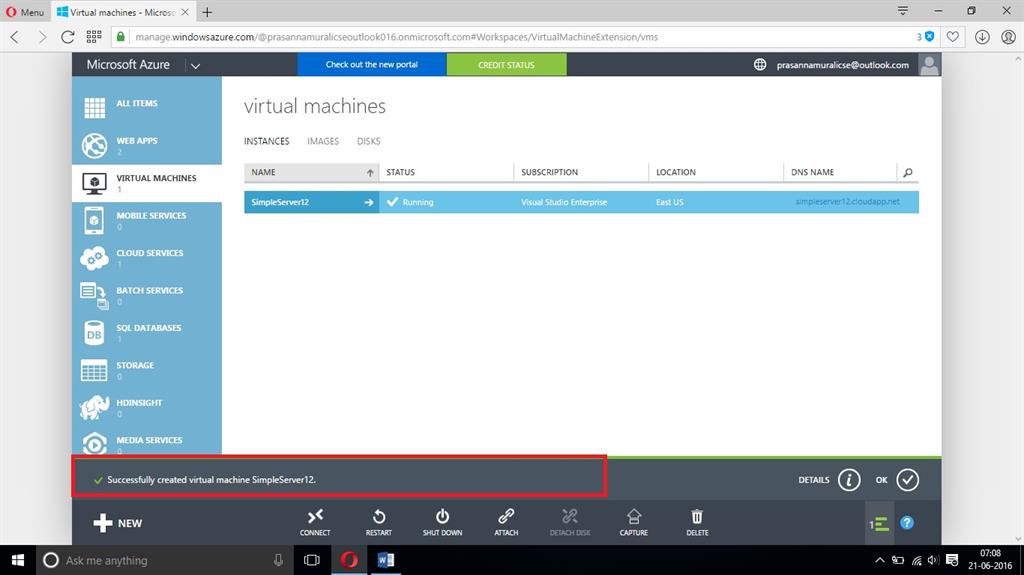This screenshot has height=575, width=1024.
Task: Open Task View on the taskbar
Action: (312, 561)
